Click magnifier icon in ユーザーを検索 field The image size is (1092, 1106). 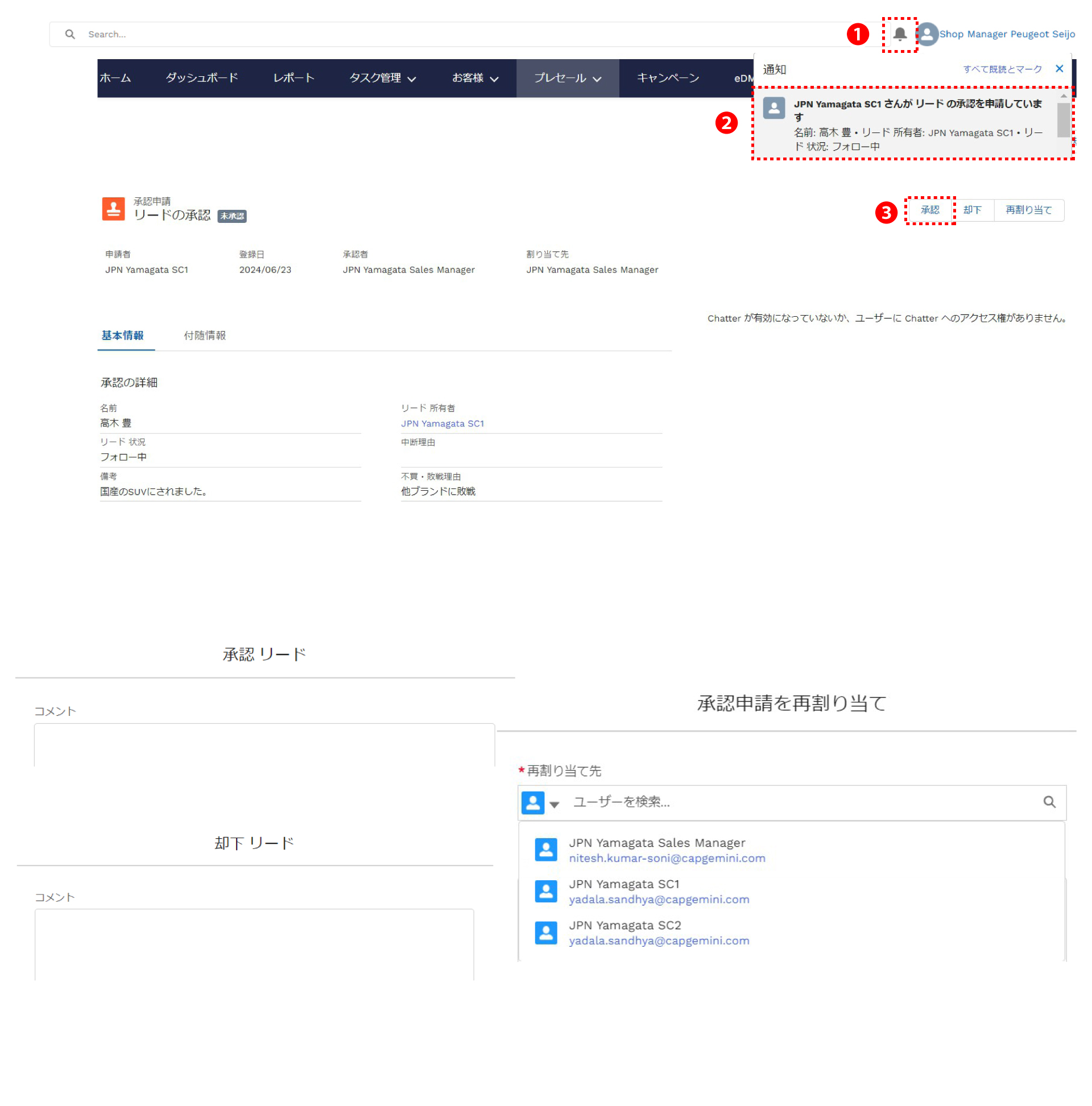[1048, 801]
